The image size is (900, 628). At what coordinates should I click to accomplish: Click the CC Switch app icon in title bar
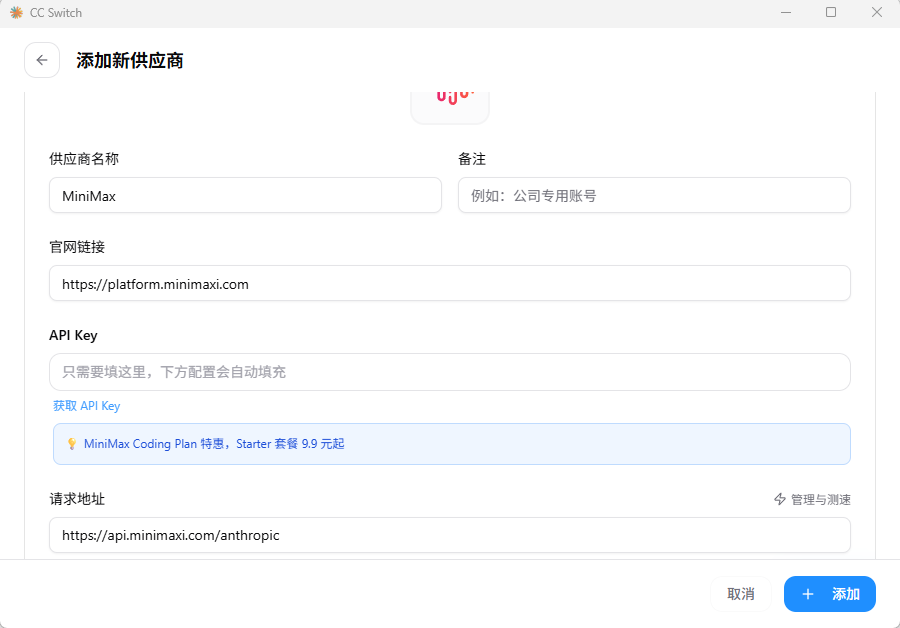[16, 13]
